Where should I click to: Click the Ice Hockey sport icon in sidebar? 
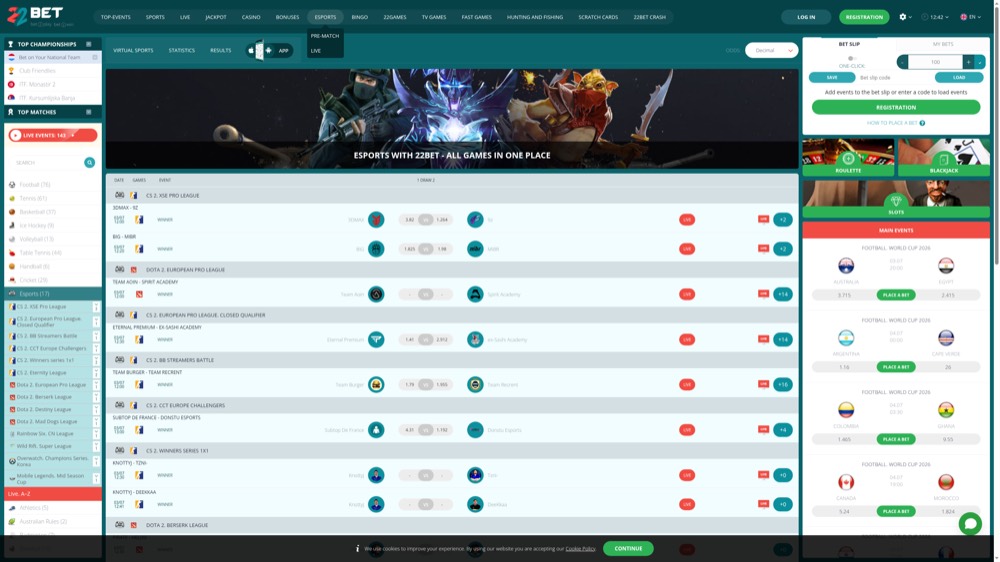click(x=12, y=225)
